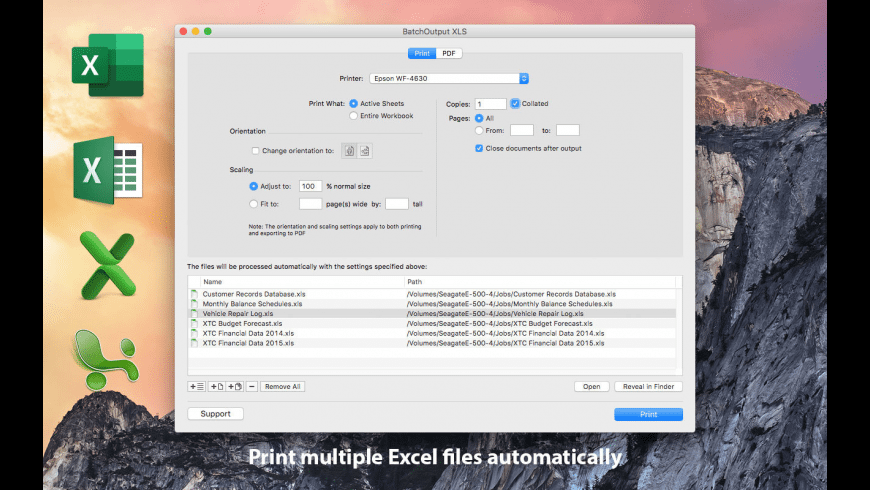870x490 pixels.
Task: Click the pages to input field
Action: (568, 130)
